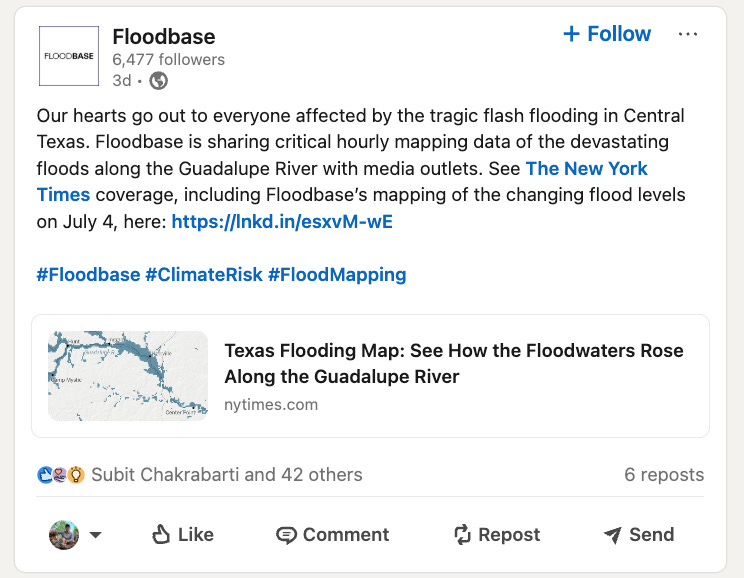The height and width of the screenshot is (578, 744).
Task: Open the three-dot post options menu
Action: tap(688, 34)
